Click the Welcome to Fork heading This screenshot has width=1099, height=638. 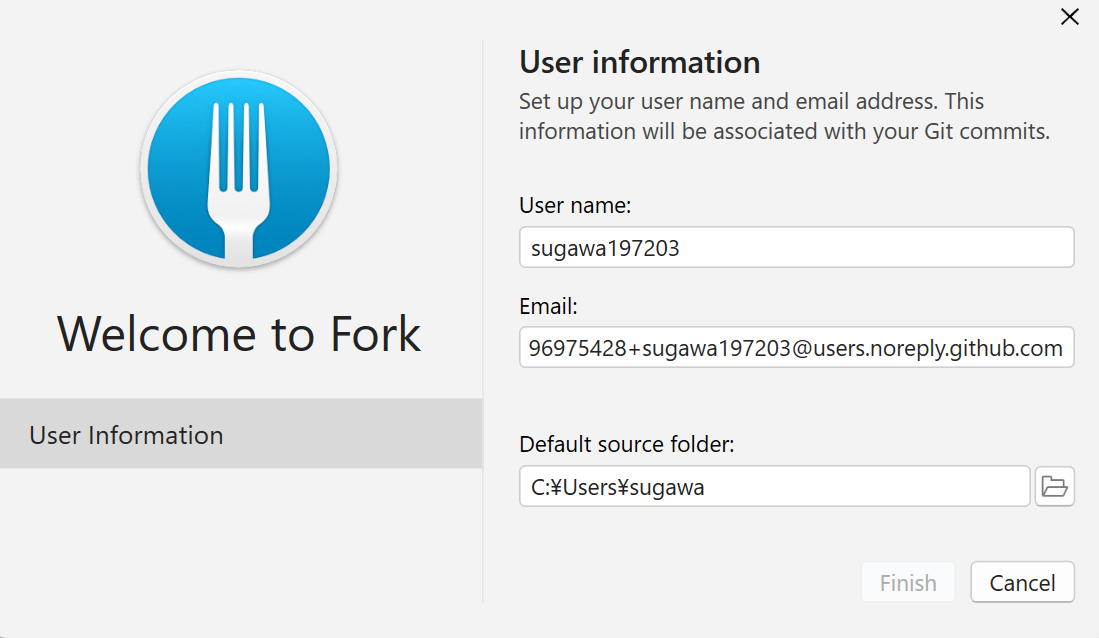coord(238,334)
